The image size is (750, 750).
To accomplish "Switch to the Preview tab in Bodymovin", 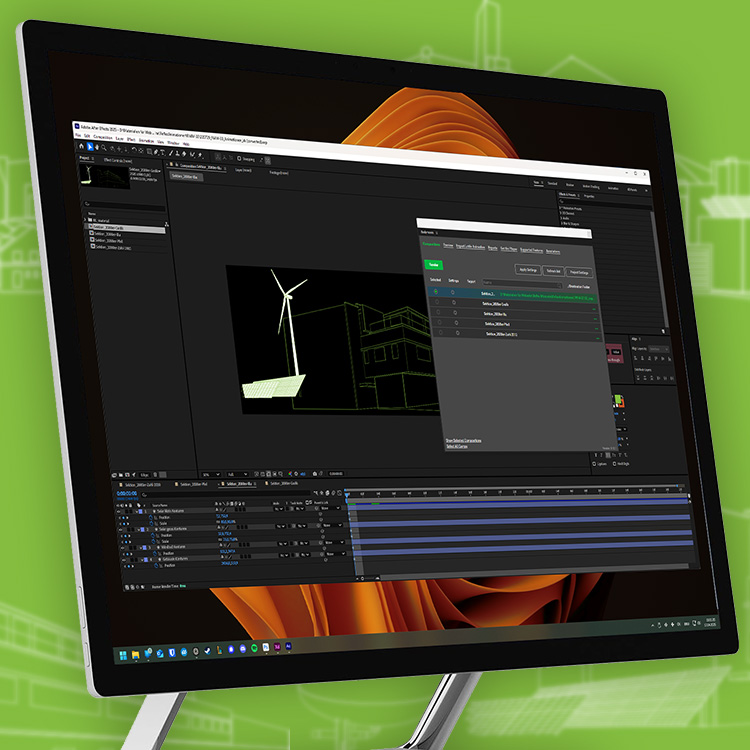I will click(449, 244).
